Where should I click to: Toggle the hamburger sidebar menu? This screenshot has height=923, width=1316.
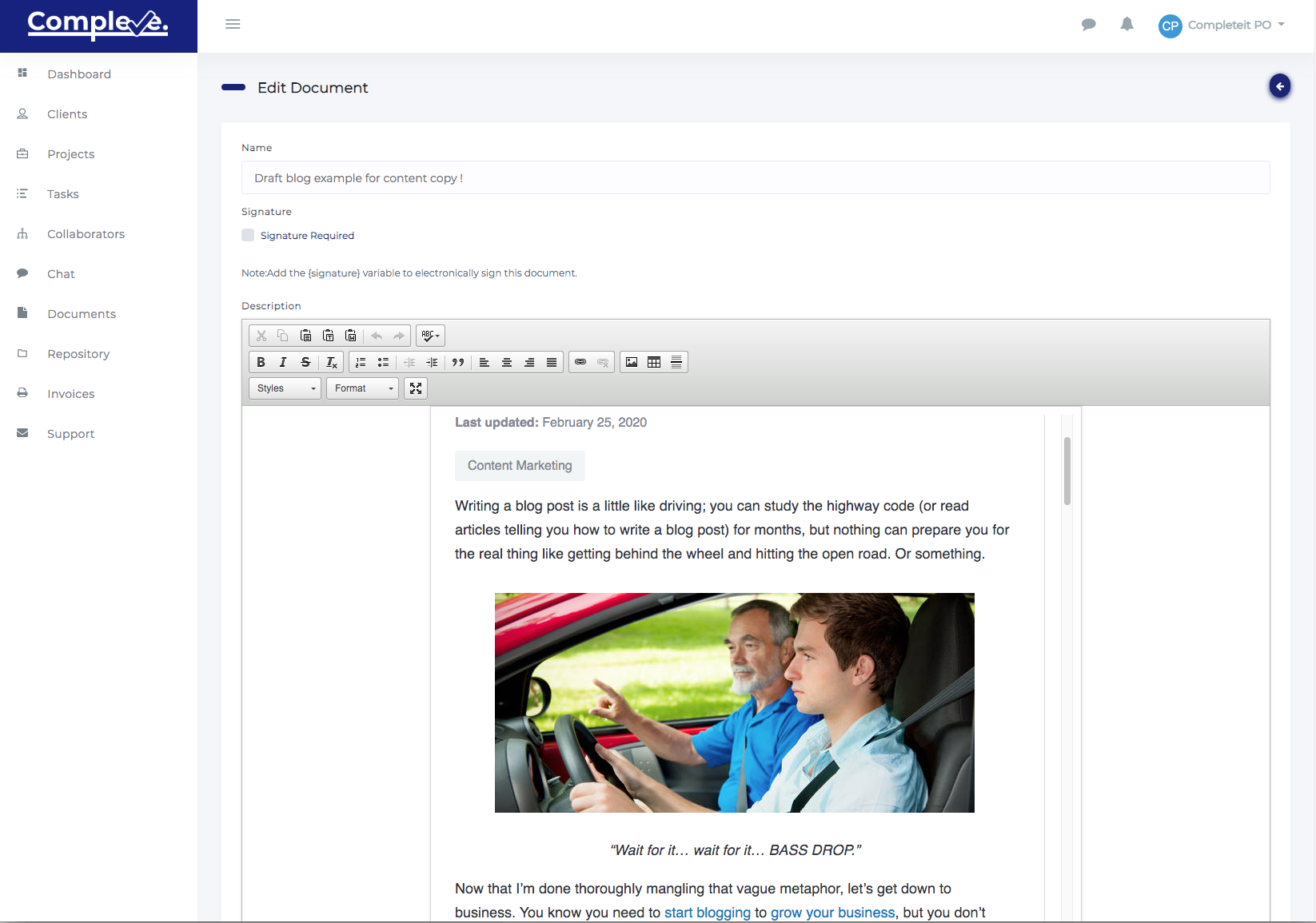point(233,24)
